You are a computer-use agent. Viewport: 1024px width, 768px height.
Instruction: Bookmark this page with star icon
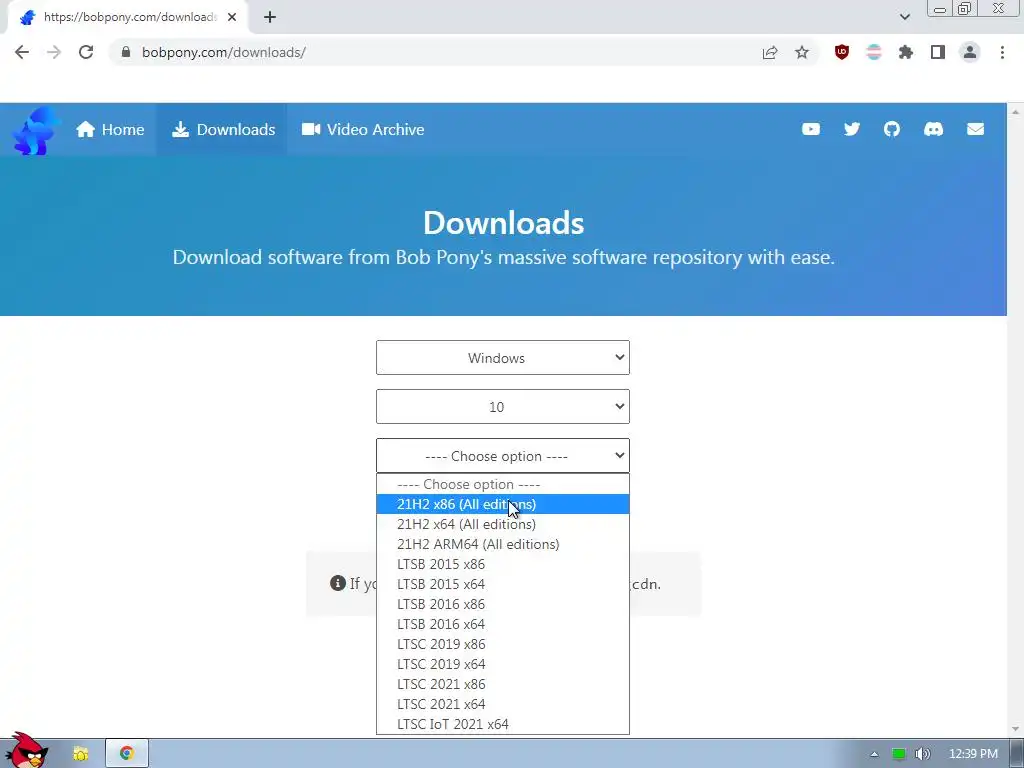(802, 52)
